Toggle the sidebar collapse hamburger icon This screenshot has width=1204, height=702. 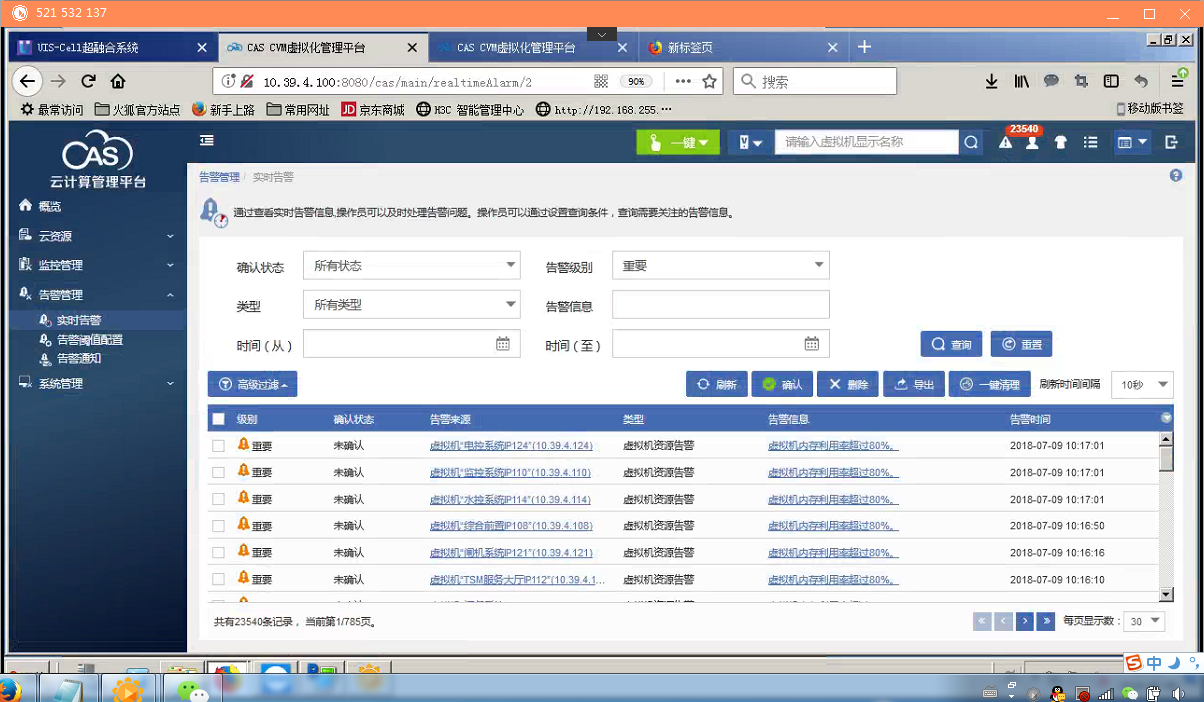[x=207, y=141]
